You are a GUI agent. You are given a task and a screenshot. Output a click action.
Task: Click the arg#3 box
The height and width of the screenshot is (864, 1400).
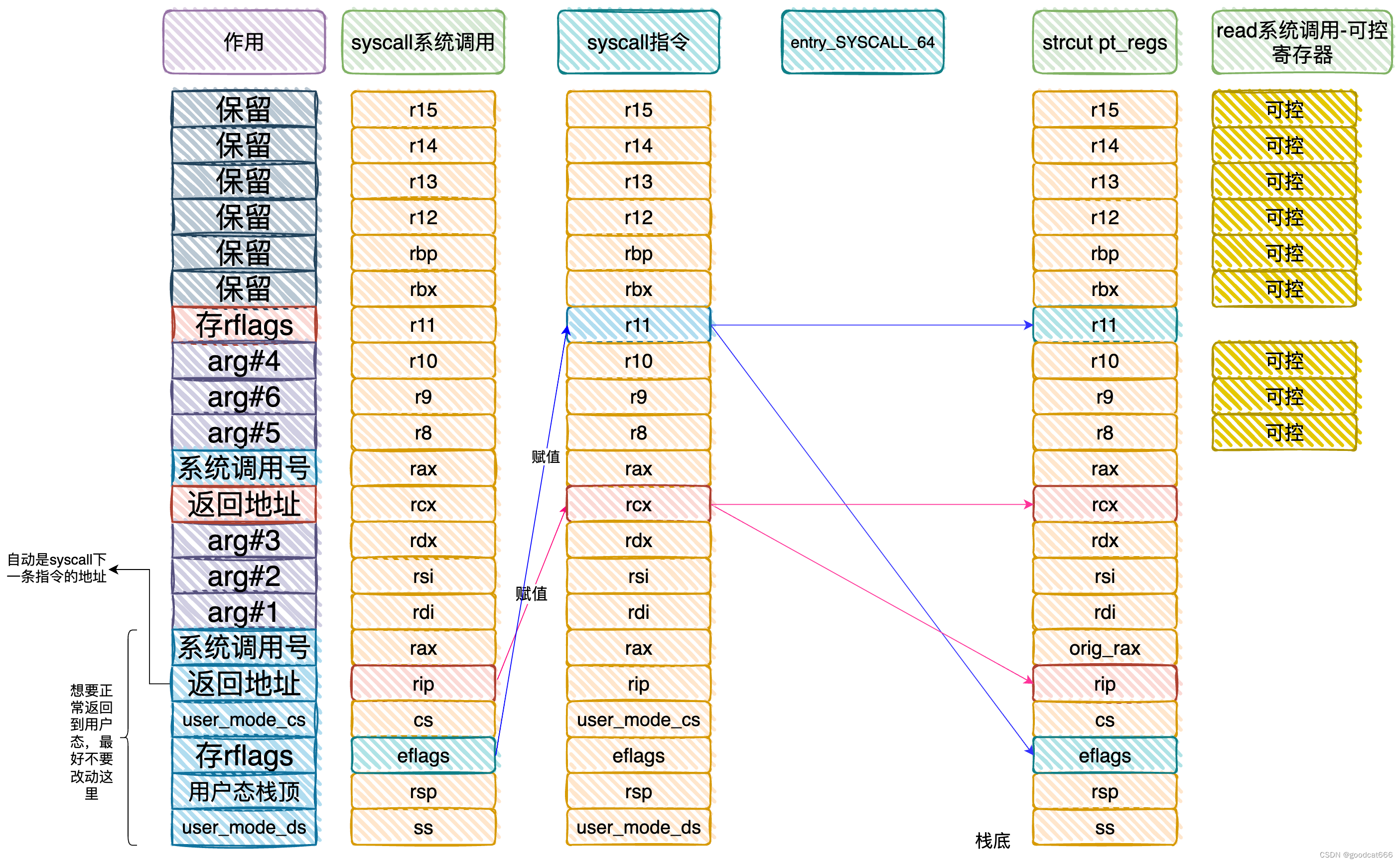coord(244,540)
